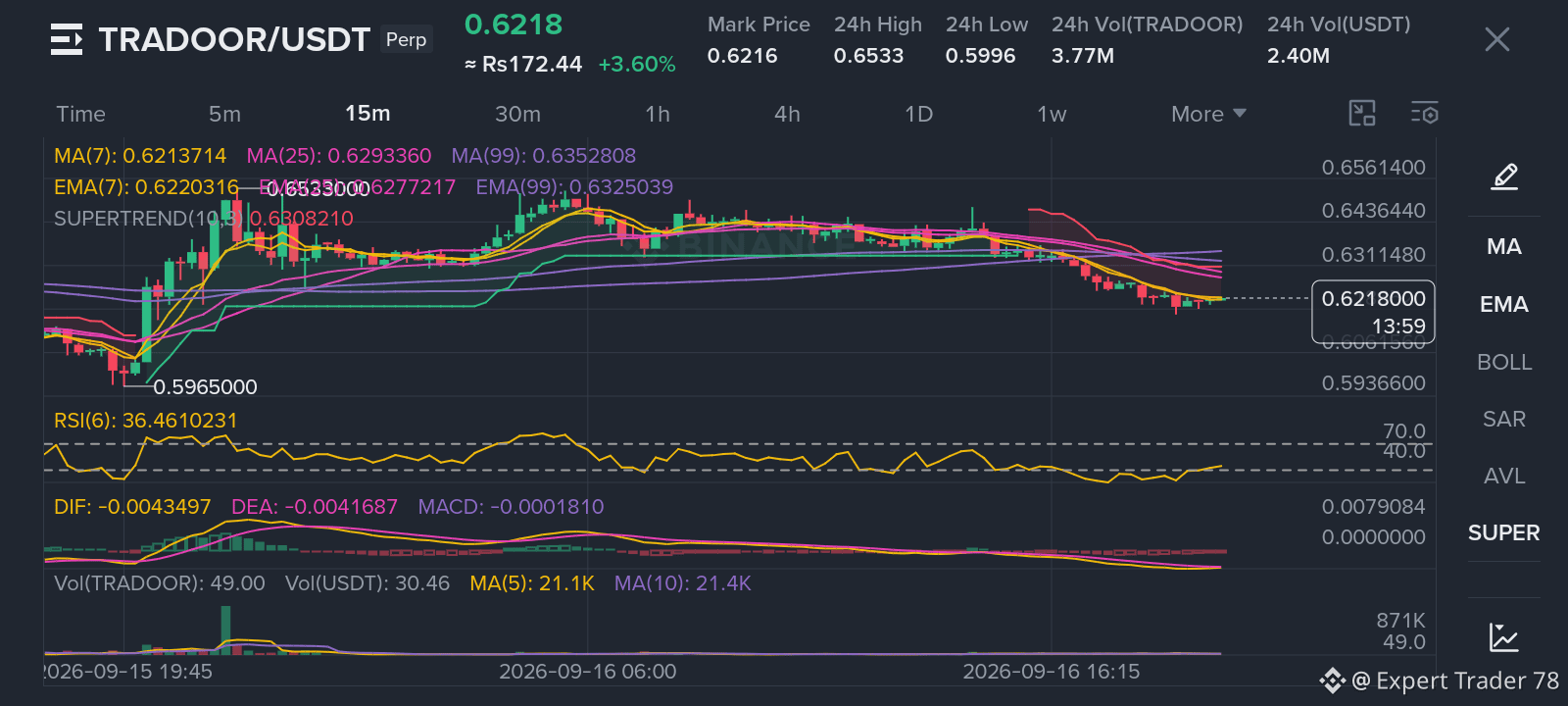Enable the BOLL indicator

tap(1504, 363)
